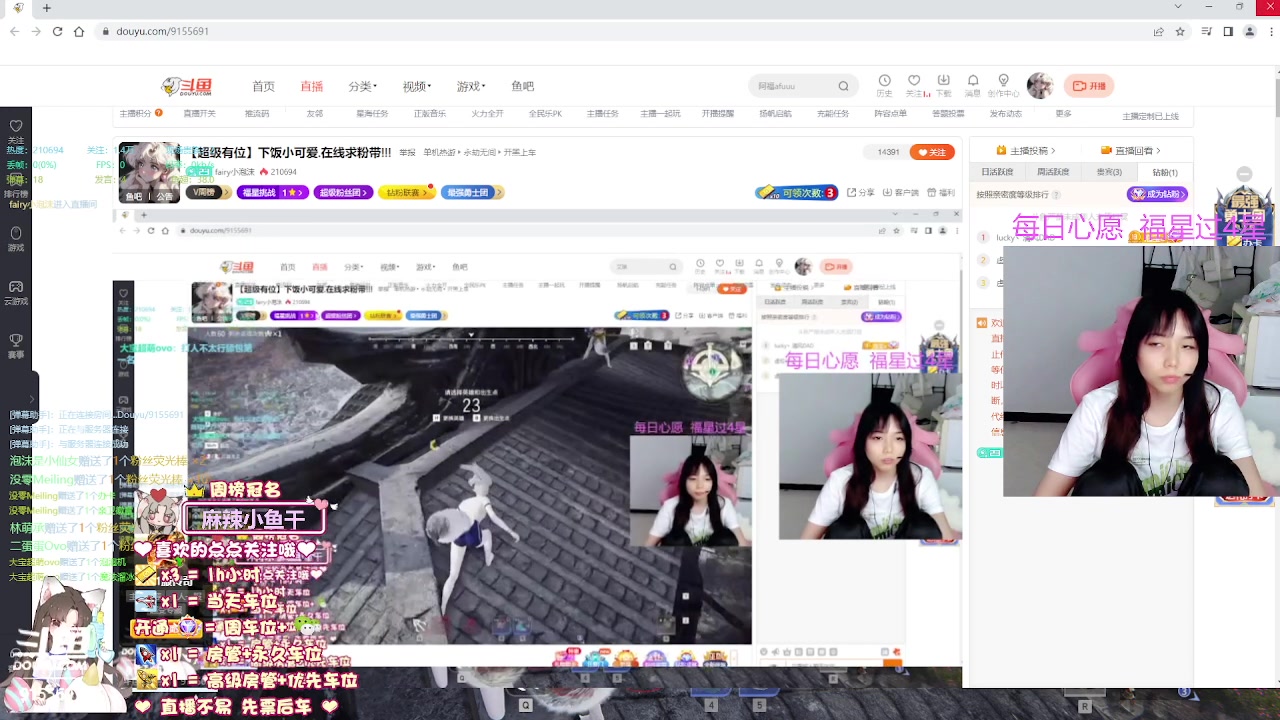
Task: Click the search magnifier icon
Action: [843, 86]
